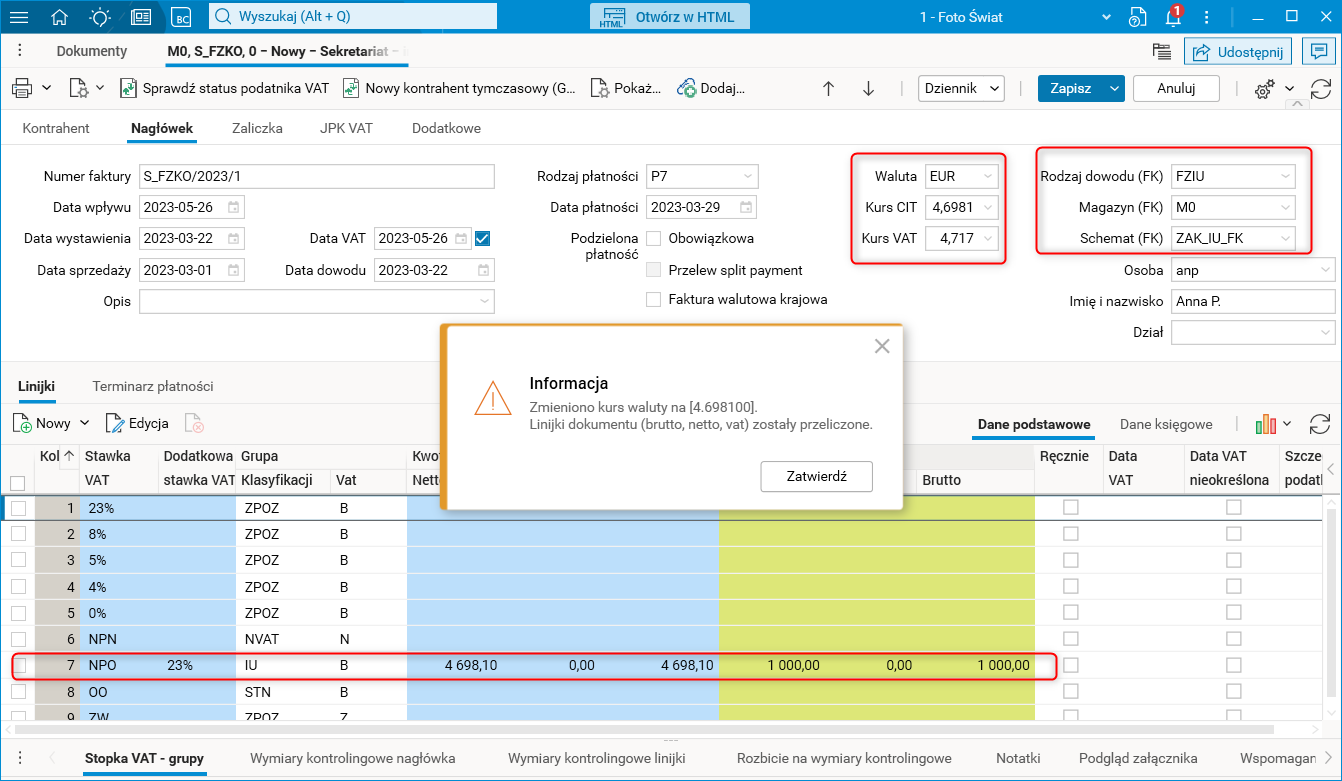Select row 5 (0%) checkbox
The height and width of the screenshot is (781, 1342).
click(x=18, y=612)
